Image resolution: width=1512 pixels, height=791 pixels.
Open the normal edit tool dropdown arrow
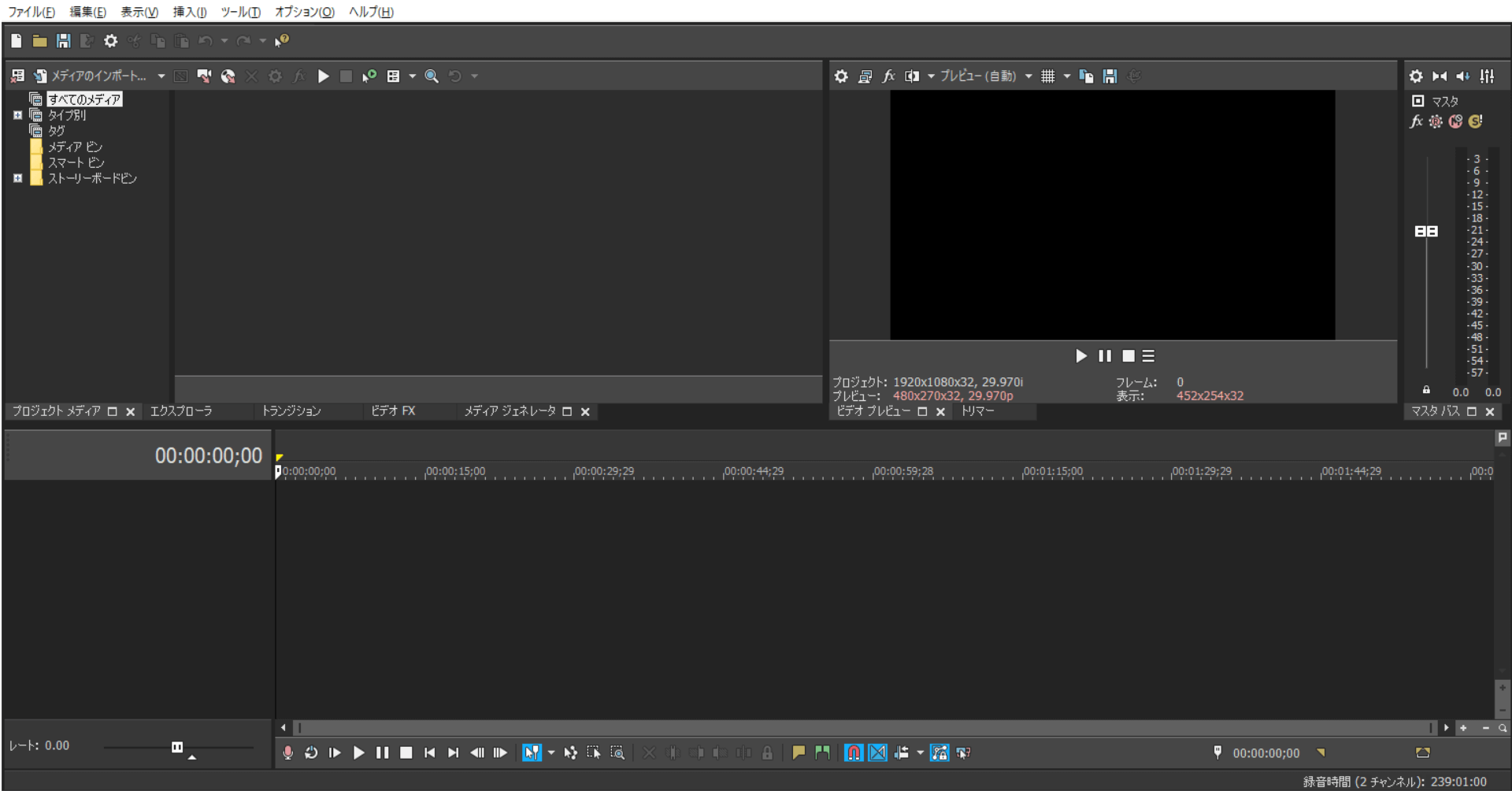point(551,753)
